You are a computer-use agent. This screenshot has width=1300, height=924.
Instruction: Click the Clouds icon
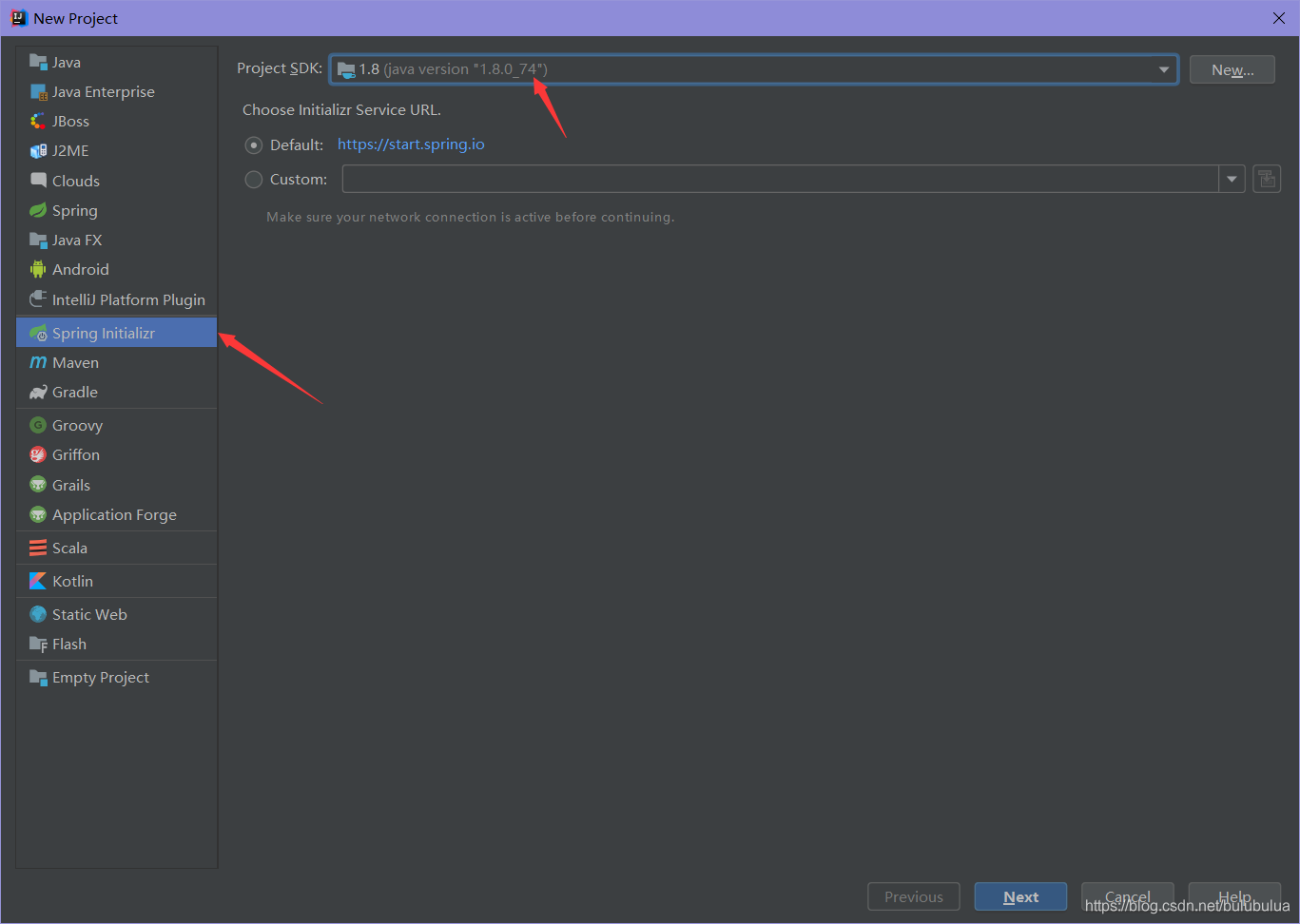(x=38, y=181)
